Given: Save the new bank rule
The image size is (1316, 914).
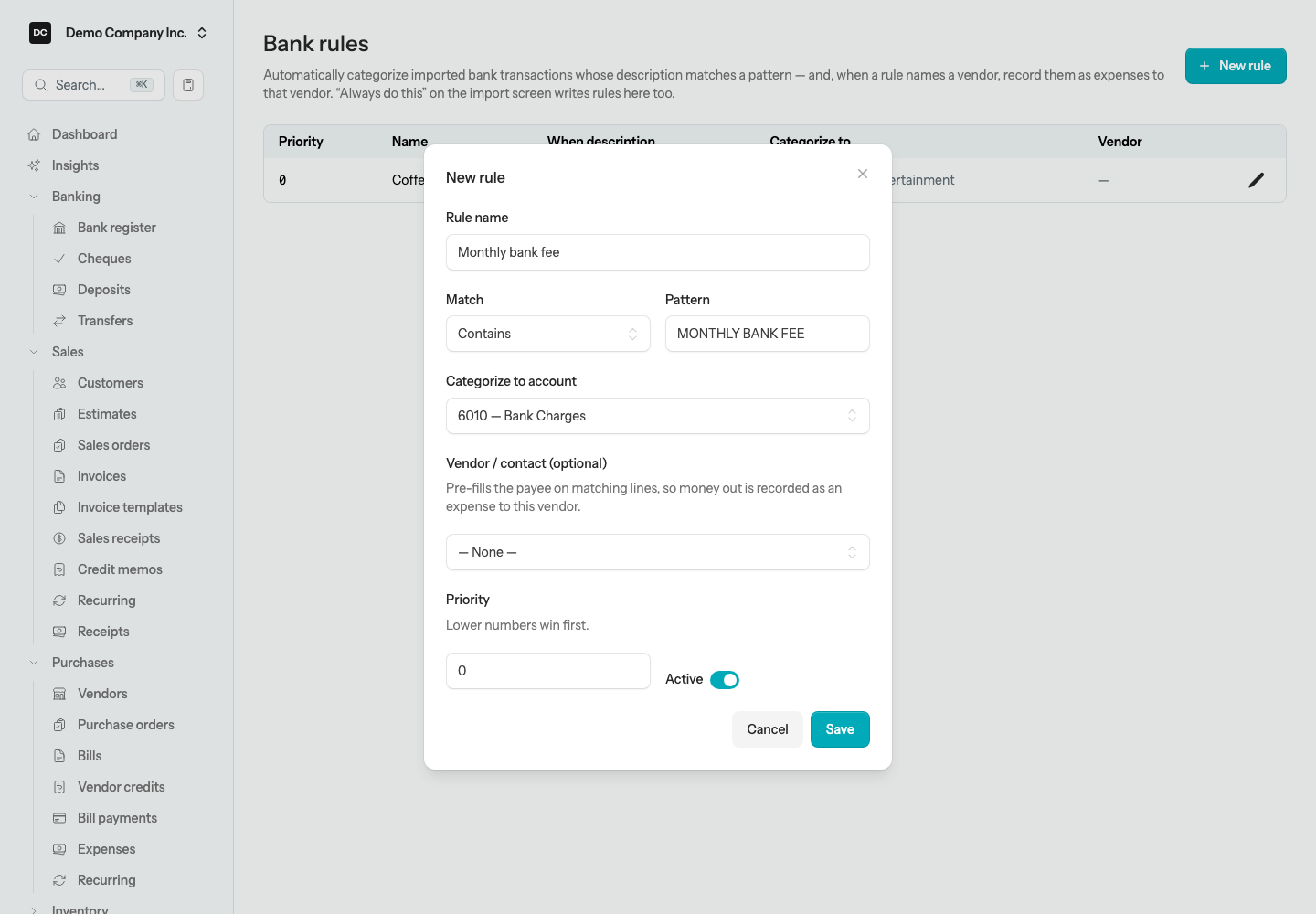Looking at the screenshot, I should click(840, 729).
